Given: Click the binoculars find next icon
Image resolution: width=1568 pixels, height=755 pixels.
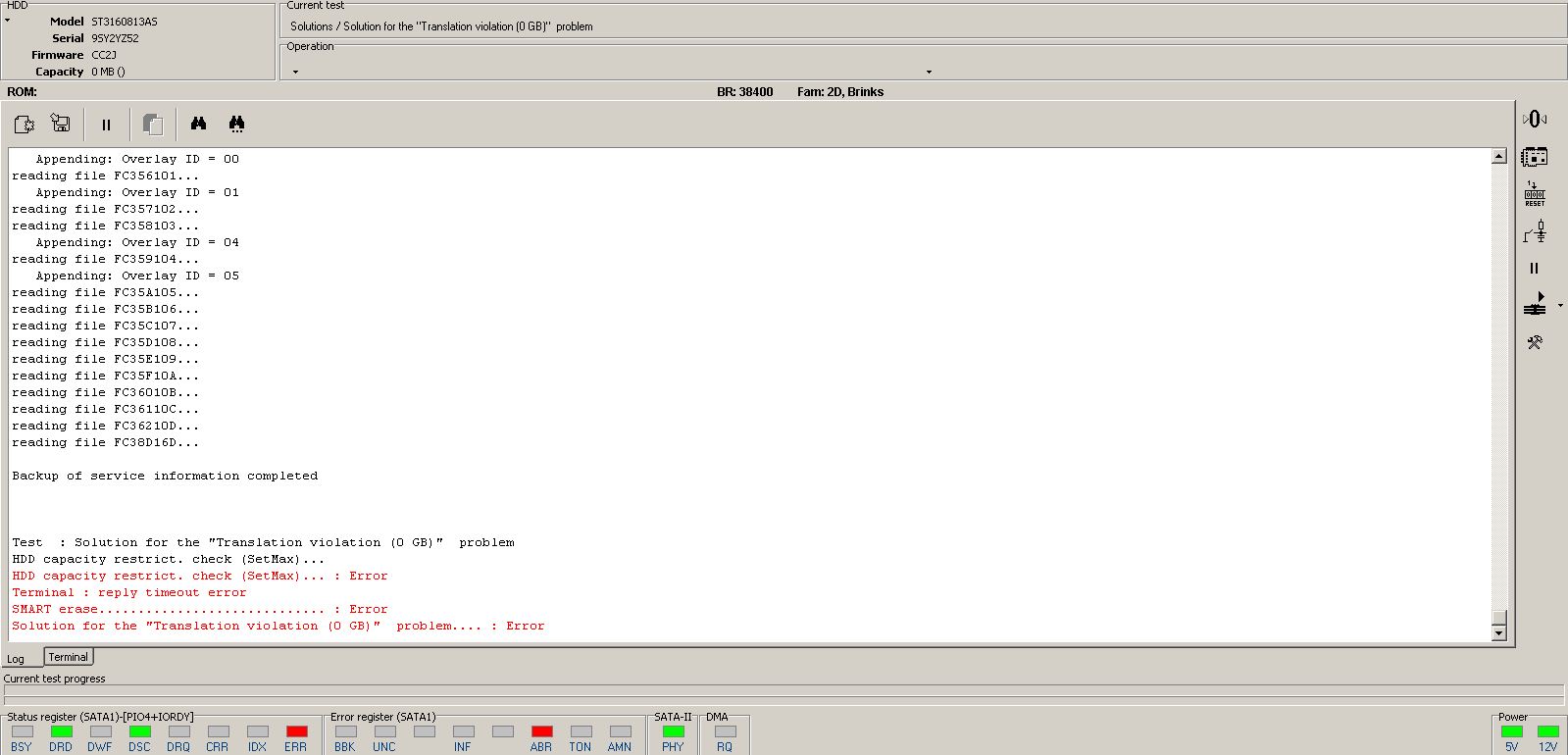Looking at the screenshot, I should click(x=236, y=124).
